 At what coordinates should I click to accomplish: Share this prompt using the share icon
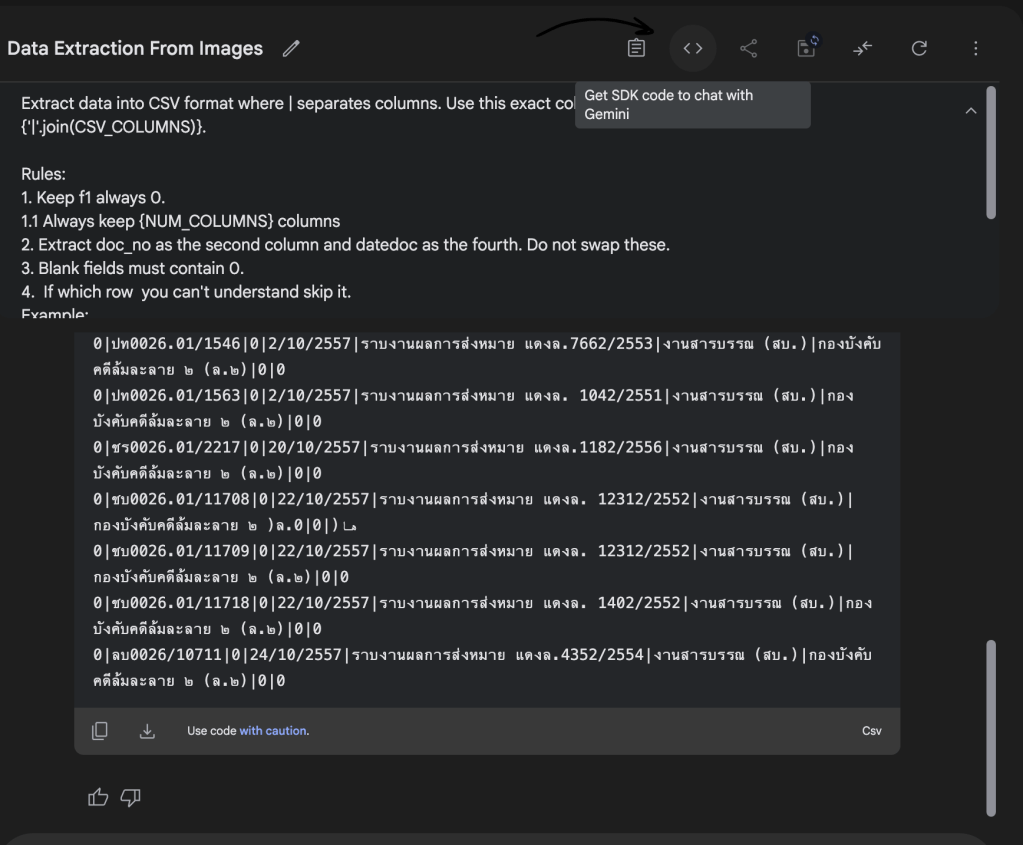[749, 48]
